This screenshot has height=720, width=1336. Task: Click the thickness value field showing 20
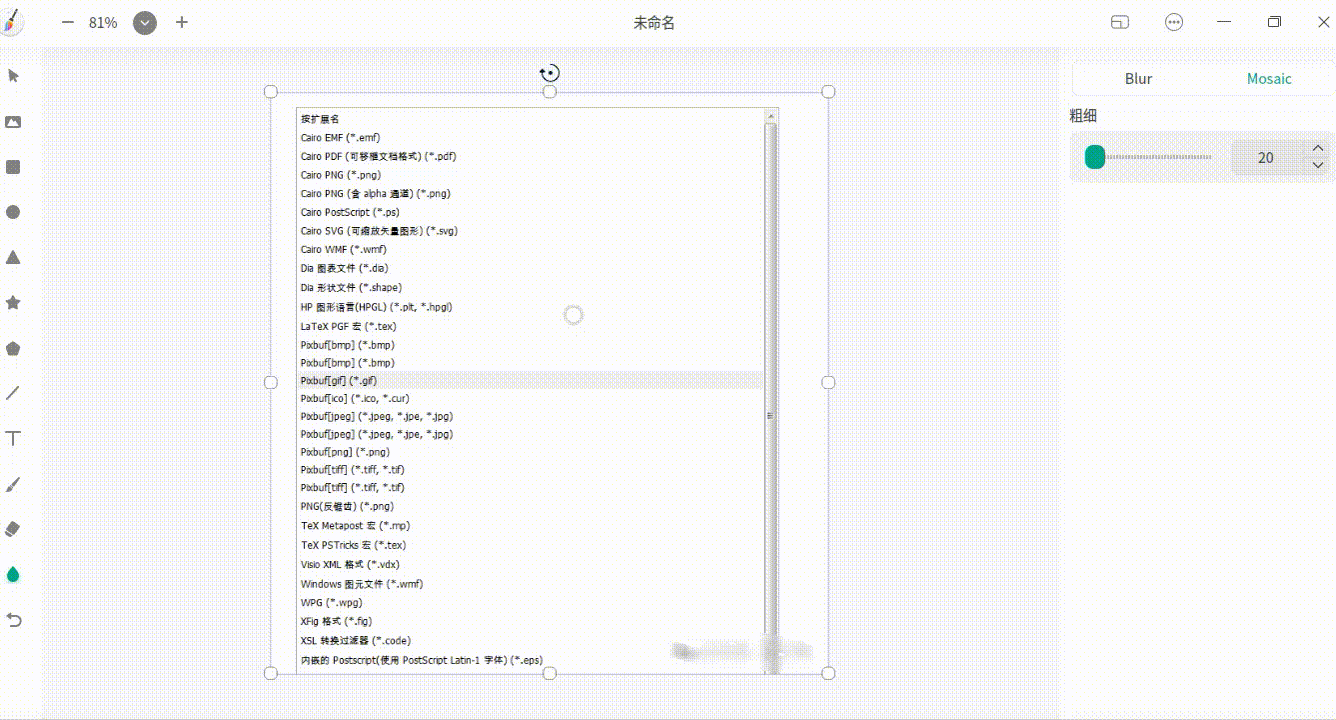pos(1265,157)
